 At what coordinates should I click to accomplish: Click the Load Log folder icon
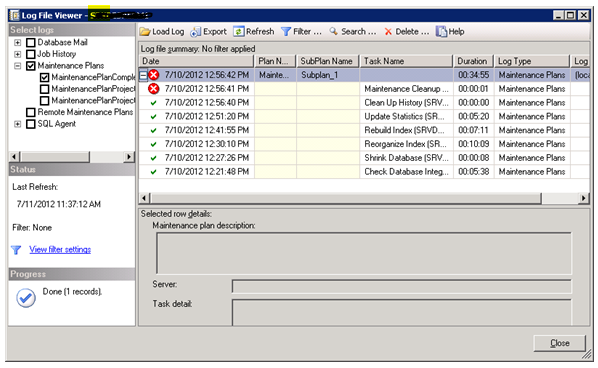(x=145, y=32)
